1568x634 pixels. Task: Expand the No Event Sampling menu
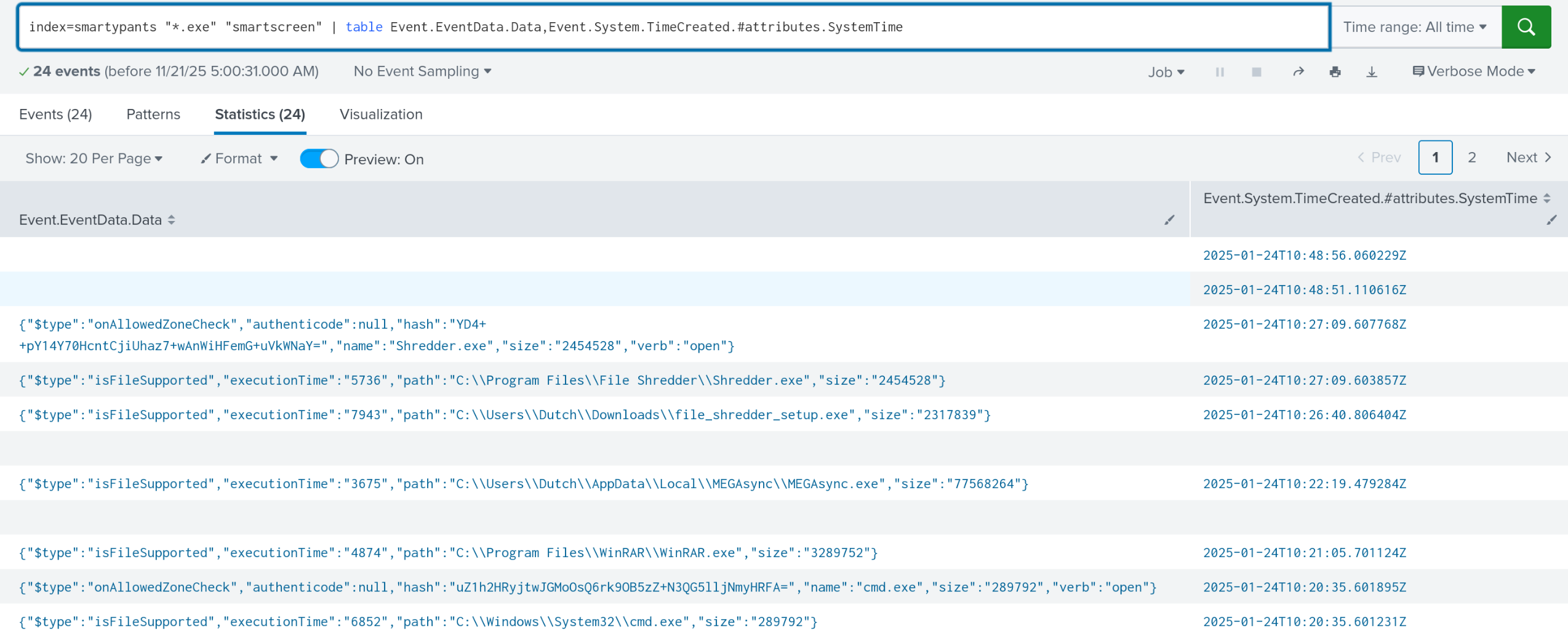(422, 71)
